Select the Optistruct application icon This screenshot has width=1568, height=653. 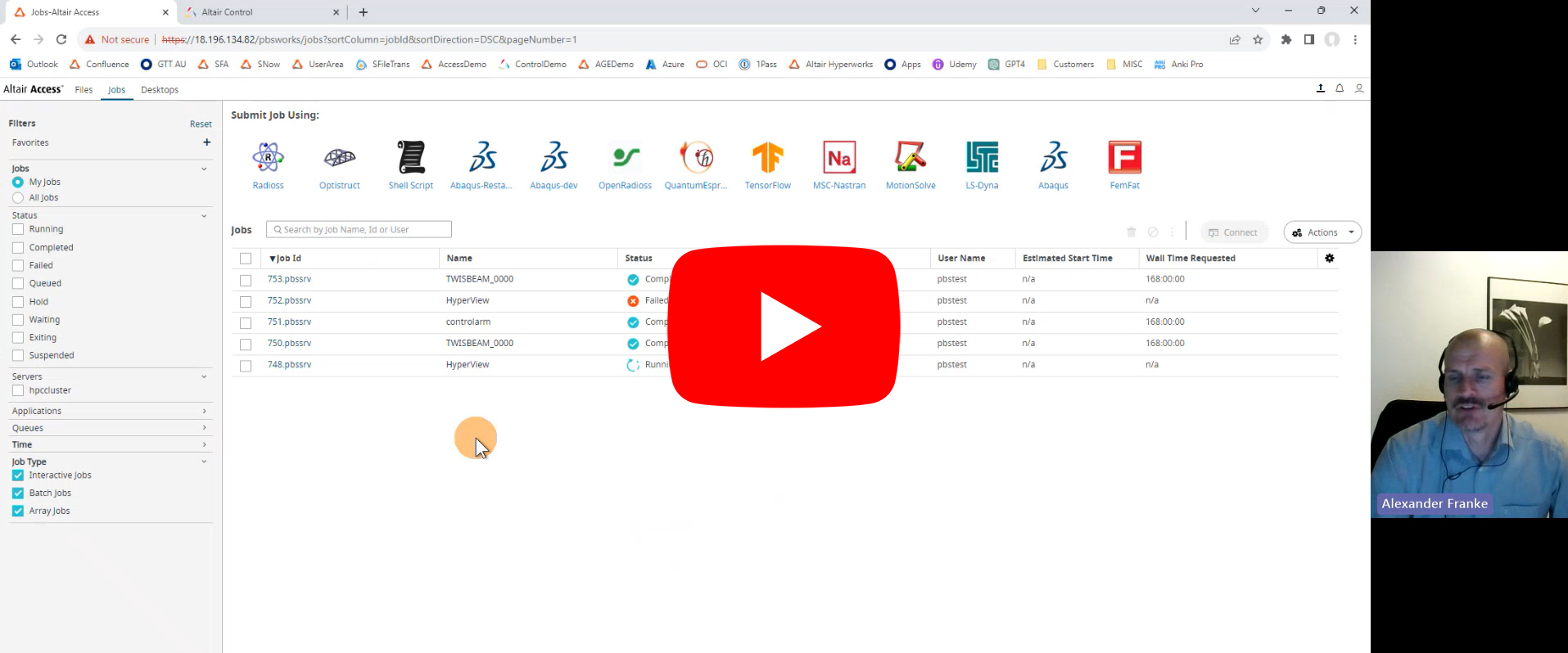tap(339, 158)
